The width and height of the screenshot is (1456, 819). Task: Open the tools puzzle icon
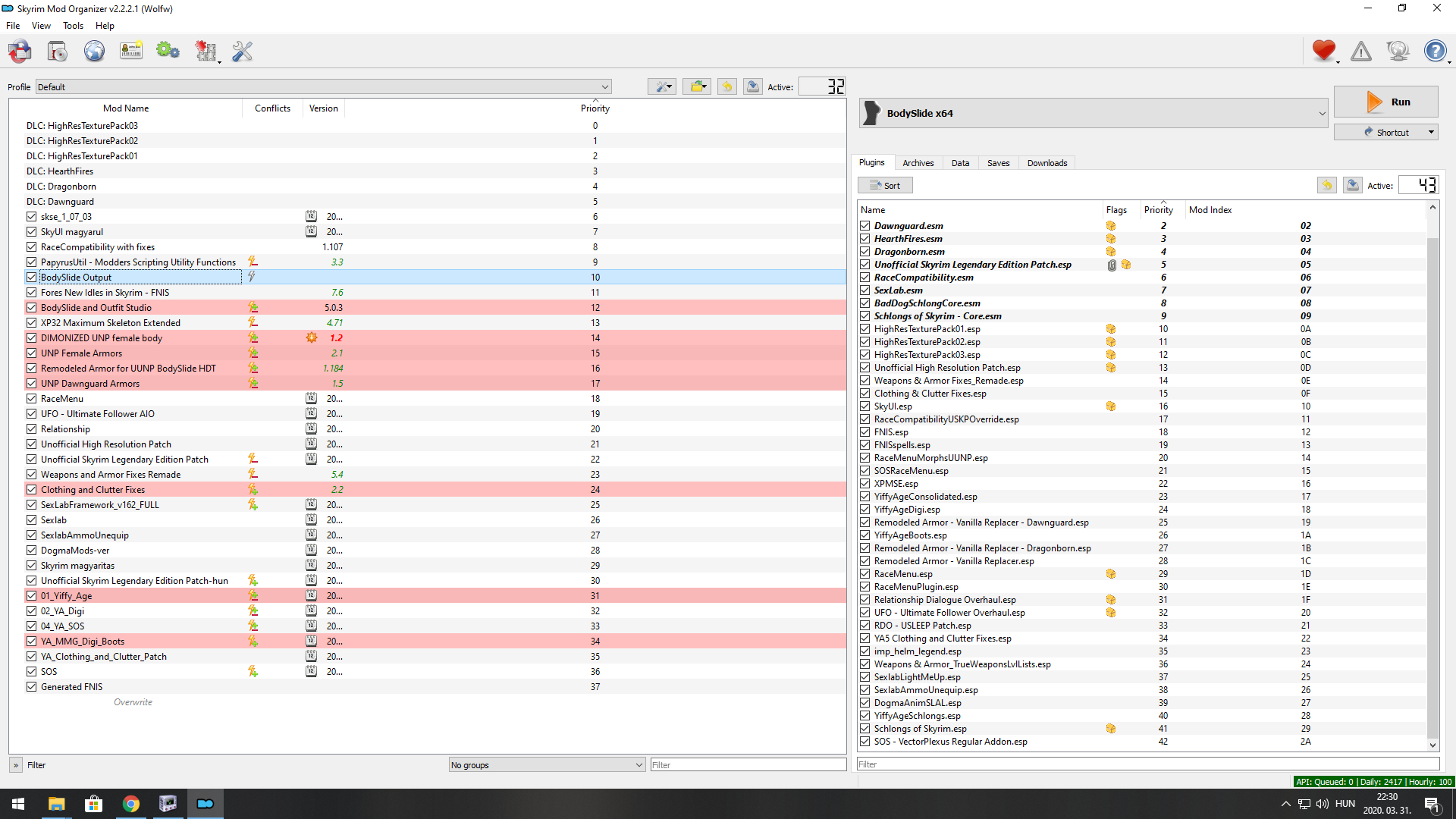pos(206,52)
